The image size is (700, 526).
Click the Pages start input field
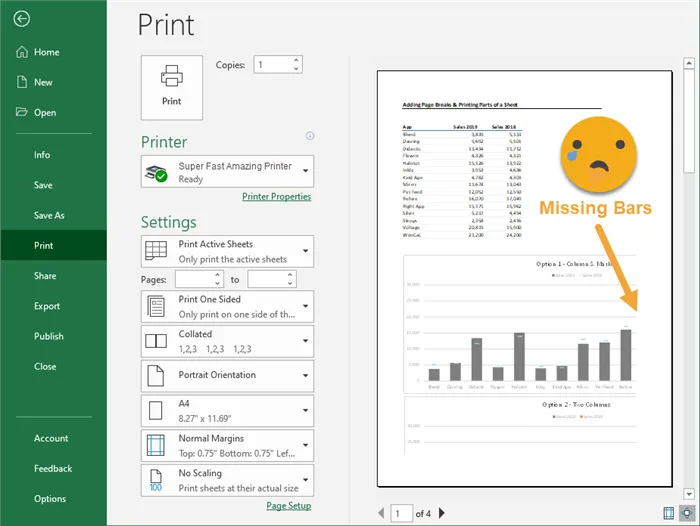point(198,280)
